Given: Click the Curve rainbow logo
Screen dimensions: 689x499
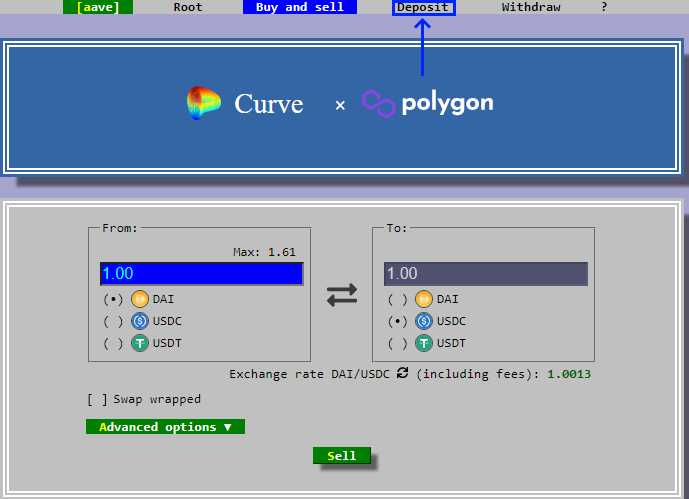Looking at the screenshot, I should [203, 103].
